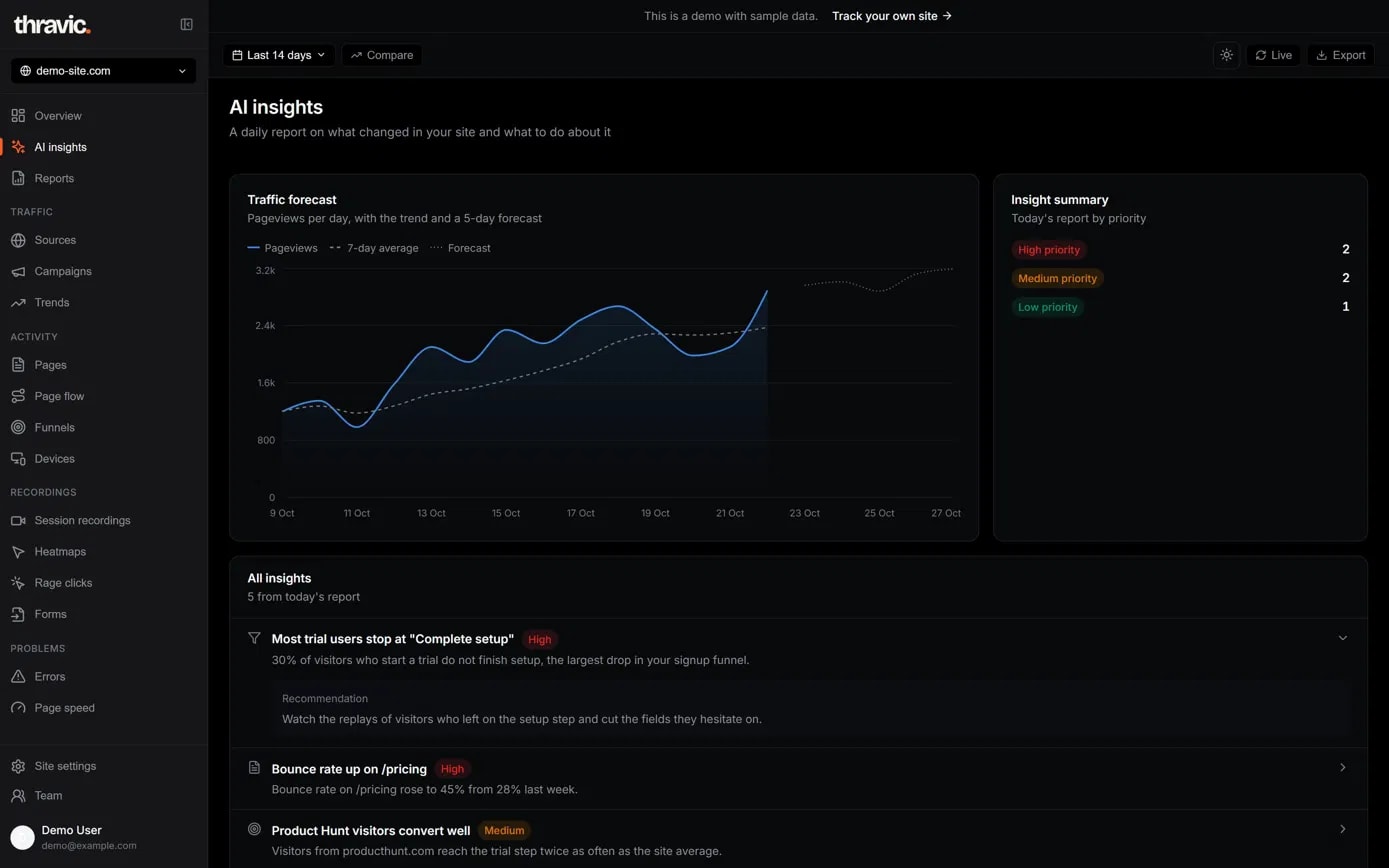Click the Errors warning triangle icon
The width and height of the screenshot is (1389, 868).
(x=18, y=676)
